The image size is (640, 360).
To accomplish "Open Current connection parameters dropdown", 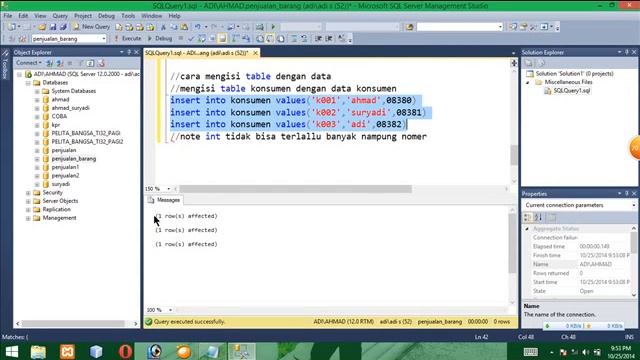I will 634,205.
